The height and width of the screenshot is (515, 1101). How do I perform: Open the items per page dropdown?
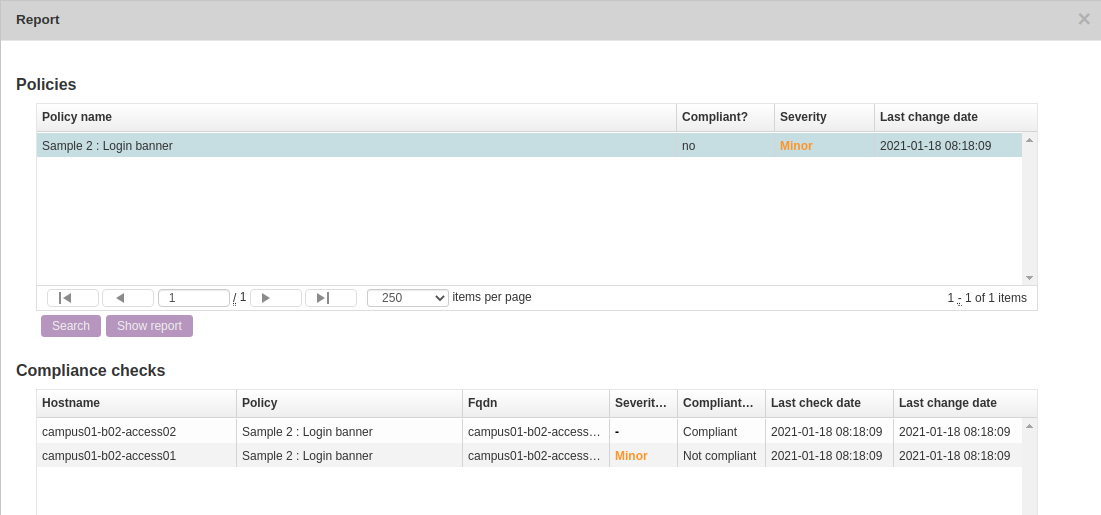(407, 298)
